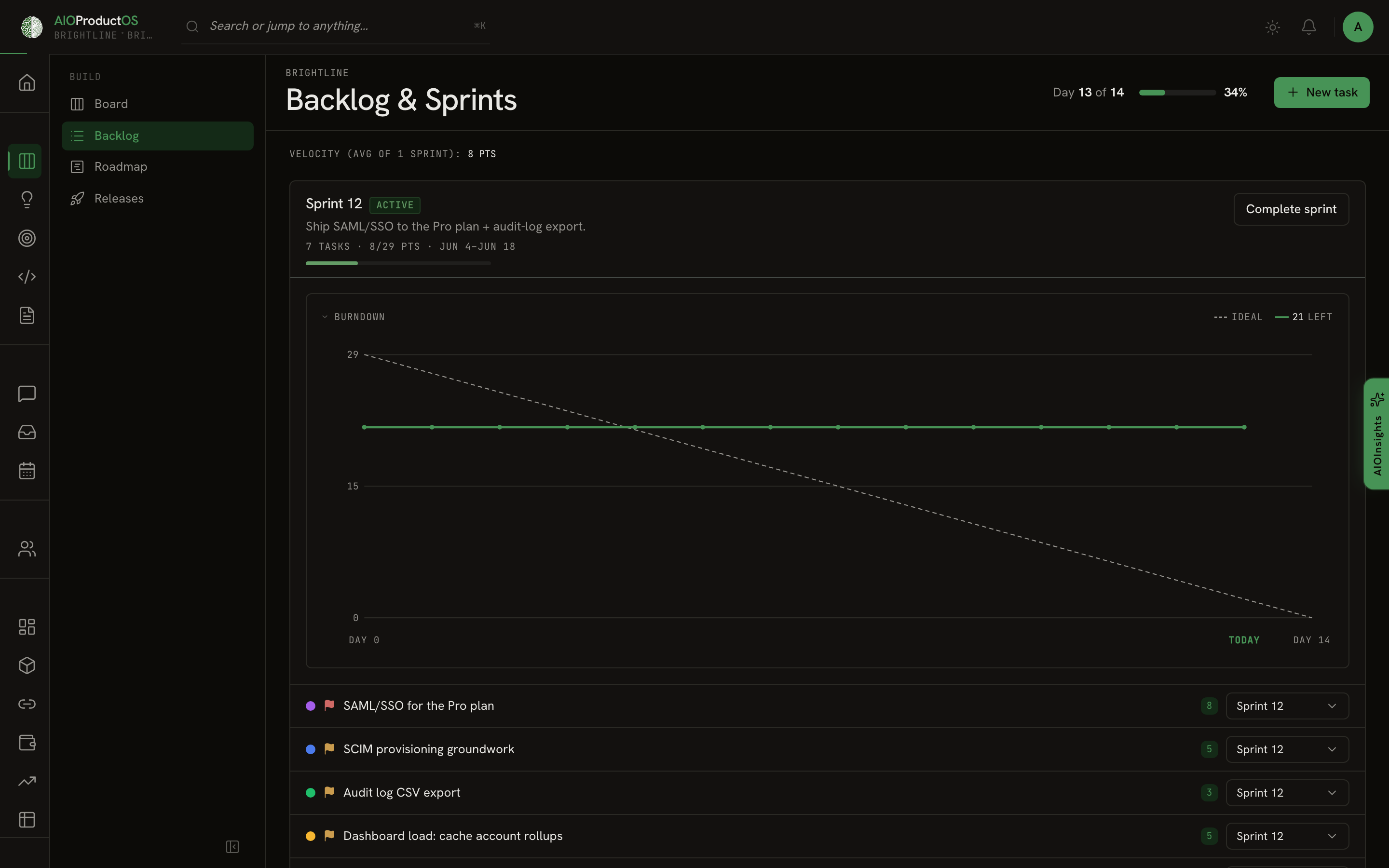Collapse the Burndown chart section
Screen dimensions: 1389x868
point(353,317)
